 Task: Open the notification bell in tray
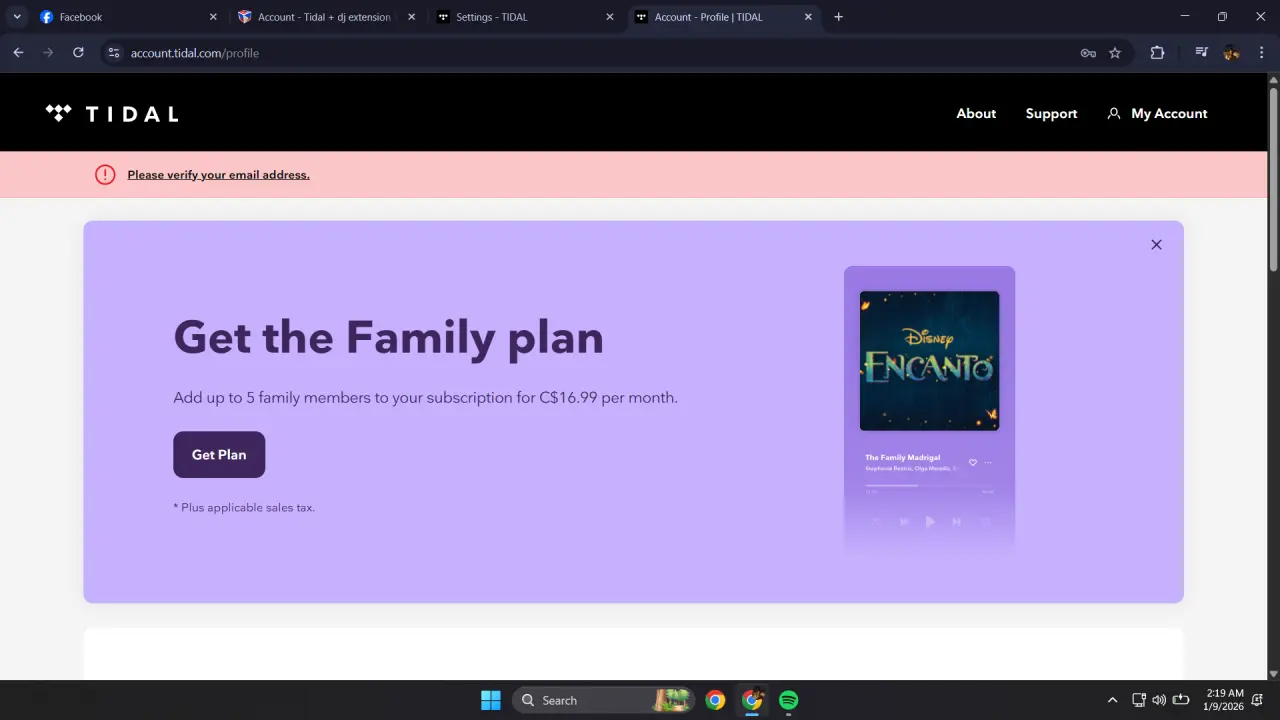[x=1257, y=700]
